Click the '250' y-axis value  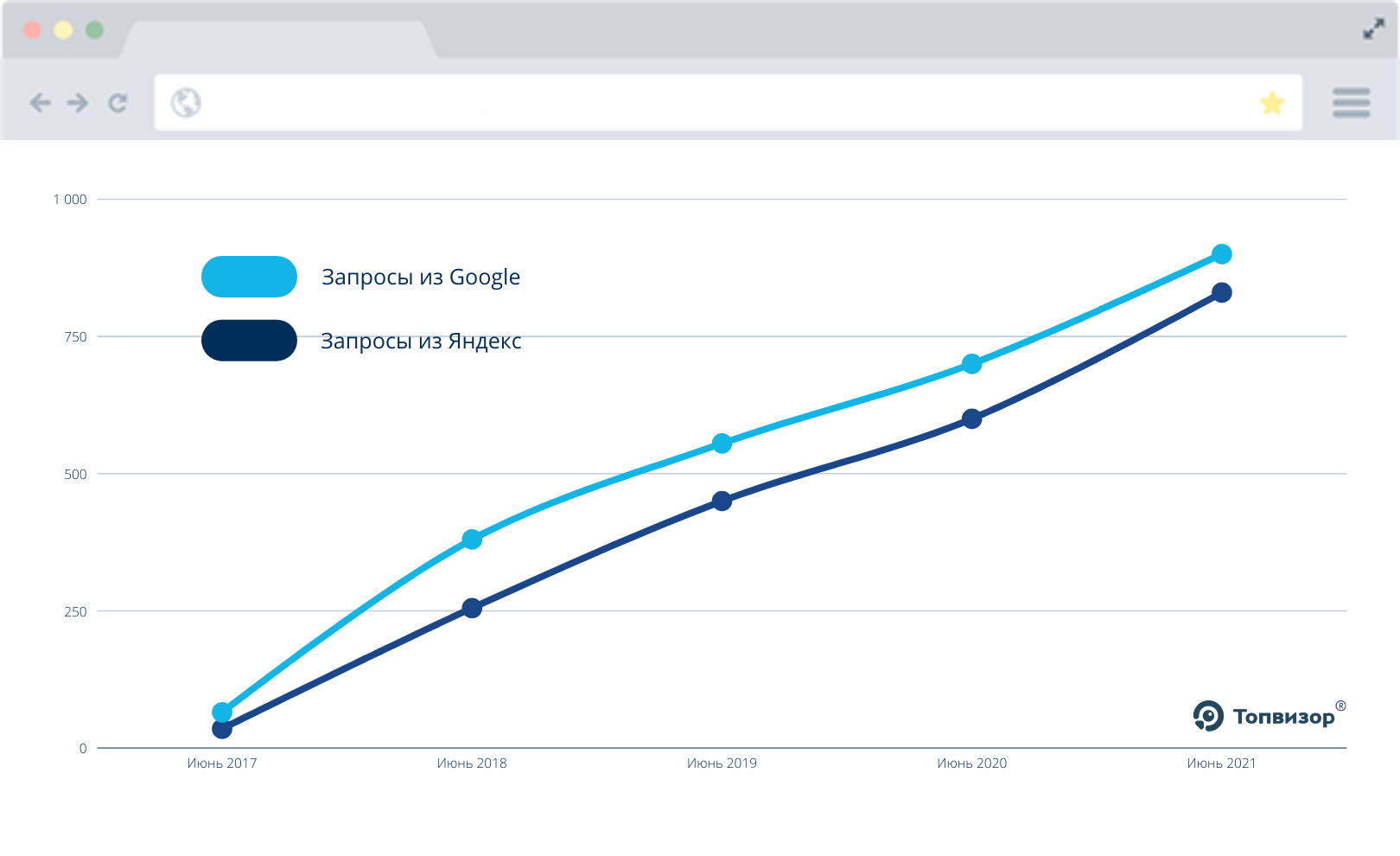point(76,611)
